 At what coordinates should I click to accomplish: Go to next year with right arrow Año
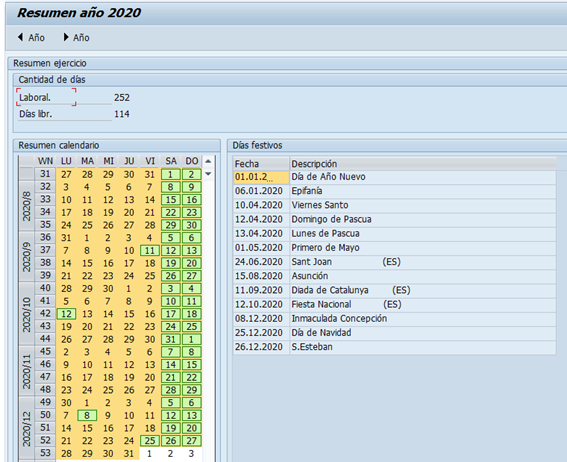point(76,37)
